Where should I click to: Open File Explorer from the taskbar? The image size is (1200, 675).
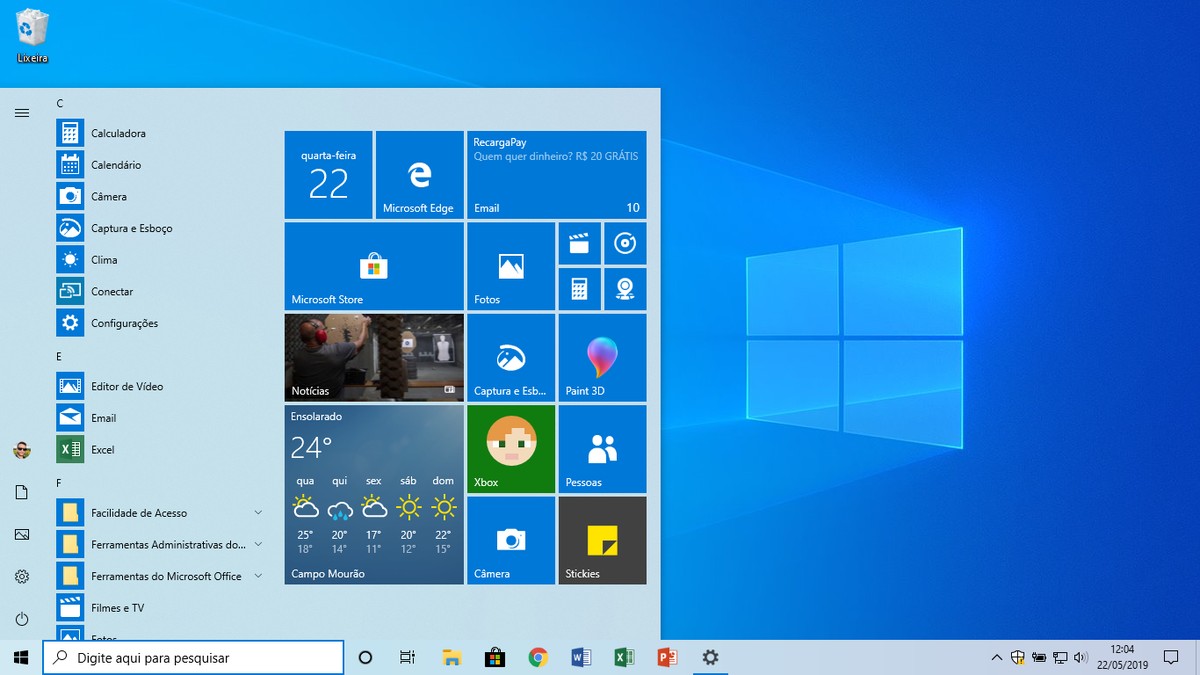[x=452, y=657]
